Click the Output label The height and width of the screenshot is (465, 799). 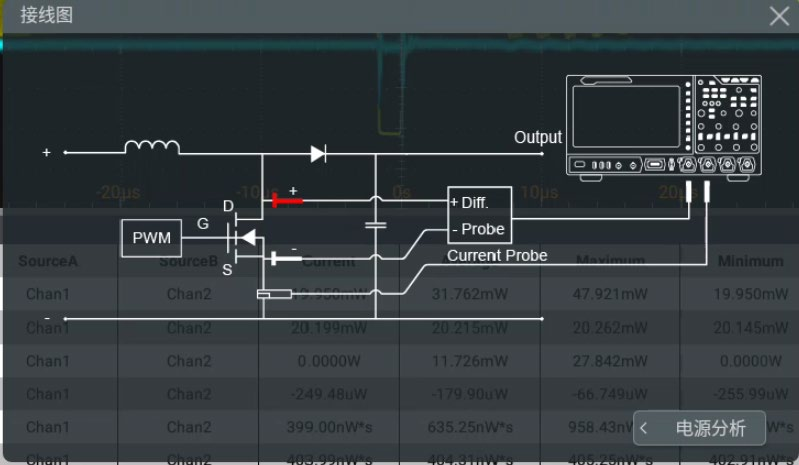[x=538, y=138]
